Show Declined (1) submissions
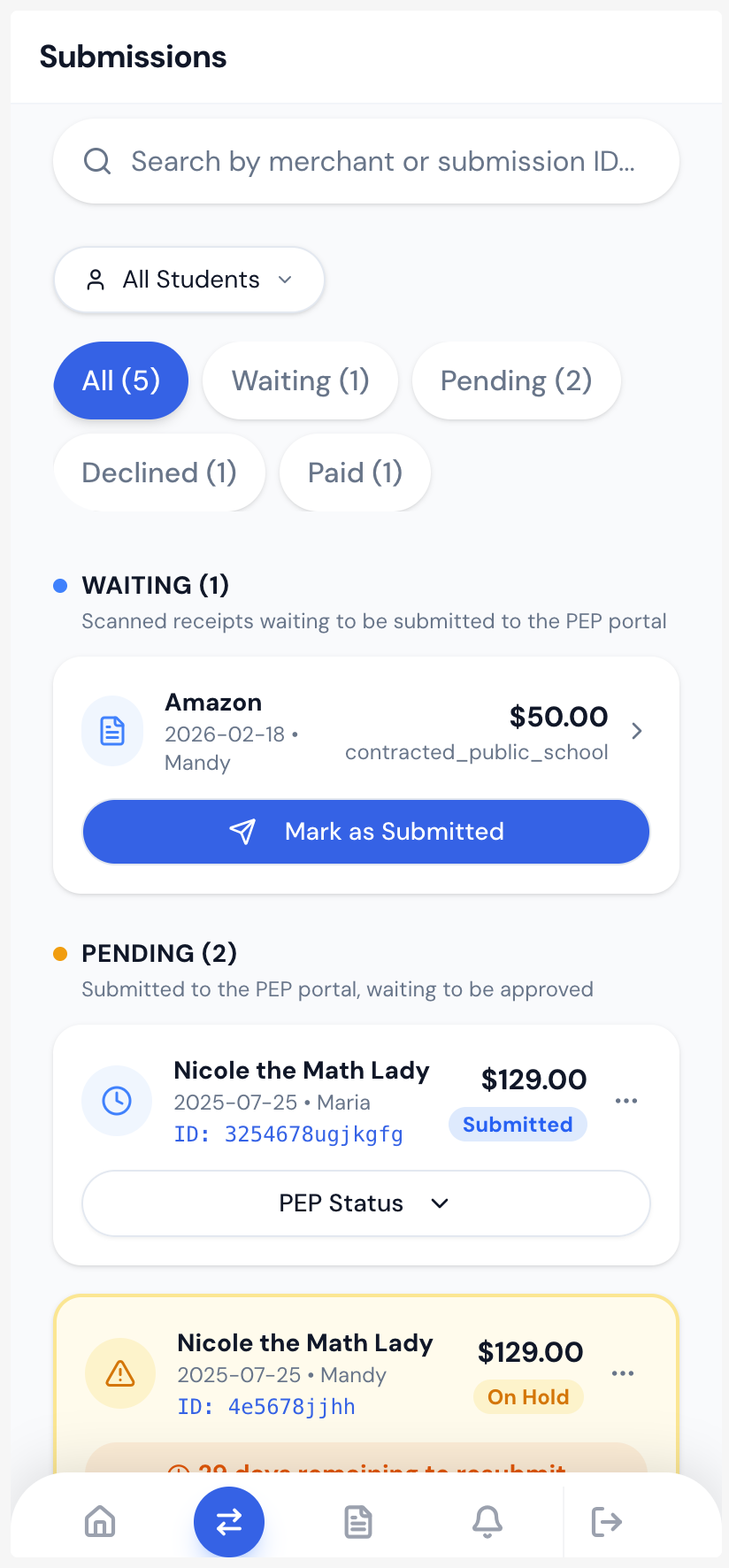 tap(159, 473)
